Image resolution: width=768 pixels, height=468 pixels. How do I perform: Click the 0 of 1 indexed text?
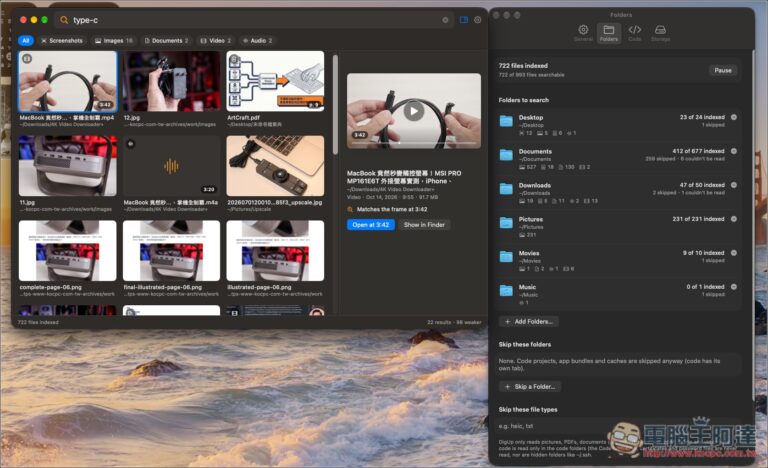[x=705, y=286]
